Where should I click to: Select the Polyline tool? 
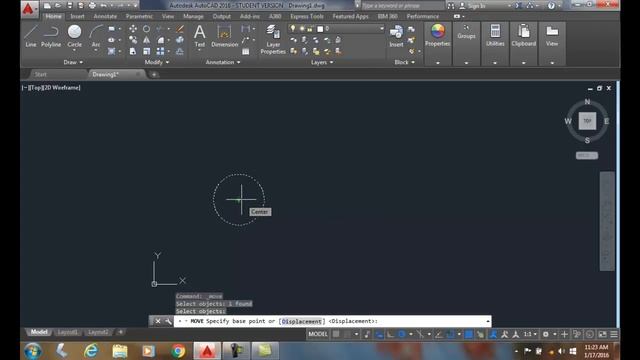[51, 36]
